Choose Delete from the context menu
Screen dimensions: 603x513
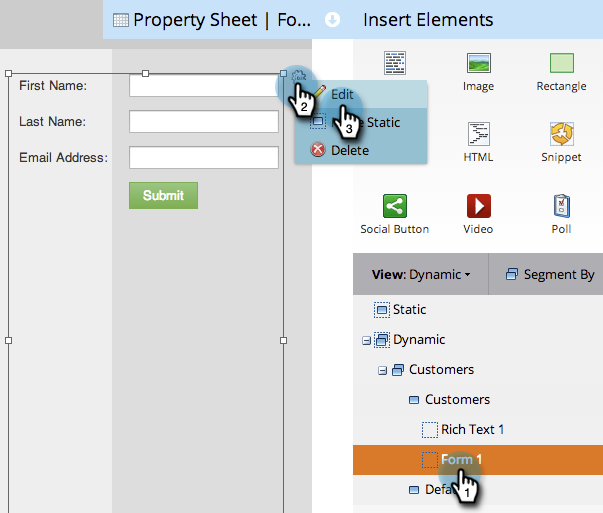point(349,150)
